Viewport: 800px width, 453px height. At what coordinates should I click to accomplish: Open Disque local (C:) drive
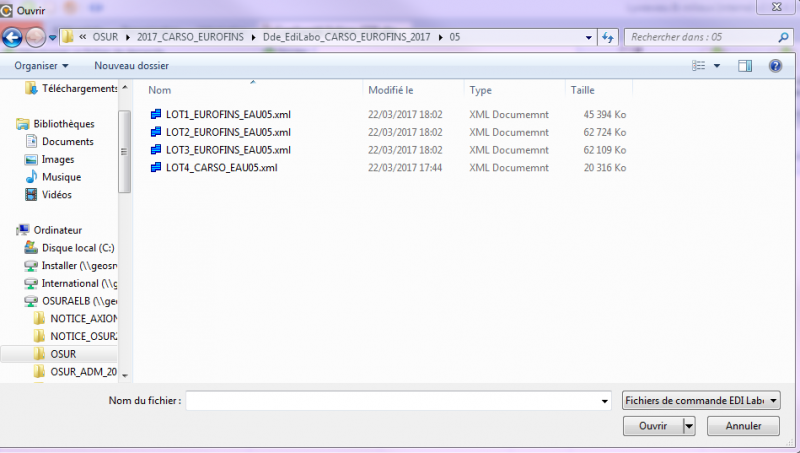[76, 248]
